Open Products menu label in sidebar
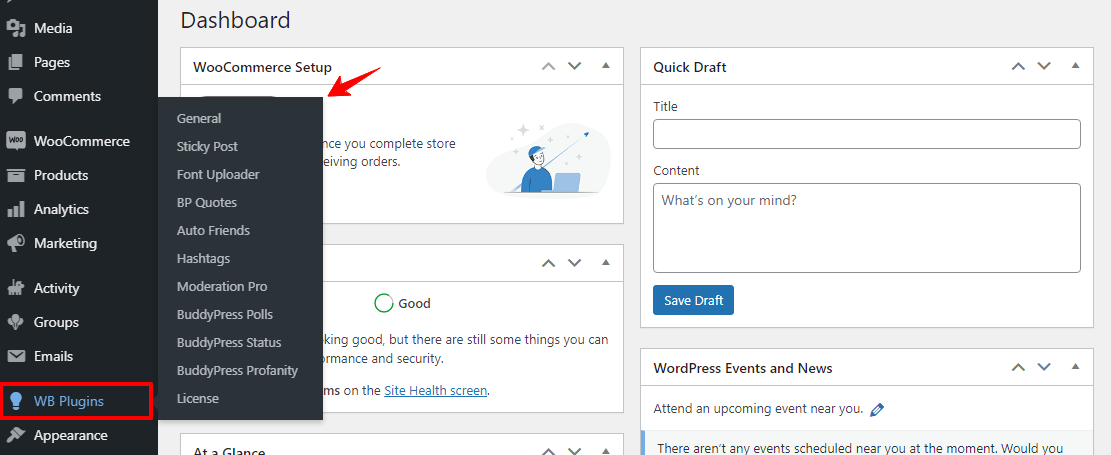1111x455 pixels. pyautogui.click(x=61, y=175)
